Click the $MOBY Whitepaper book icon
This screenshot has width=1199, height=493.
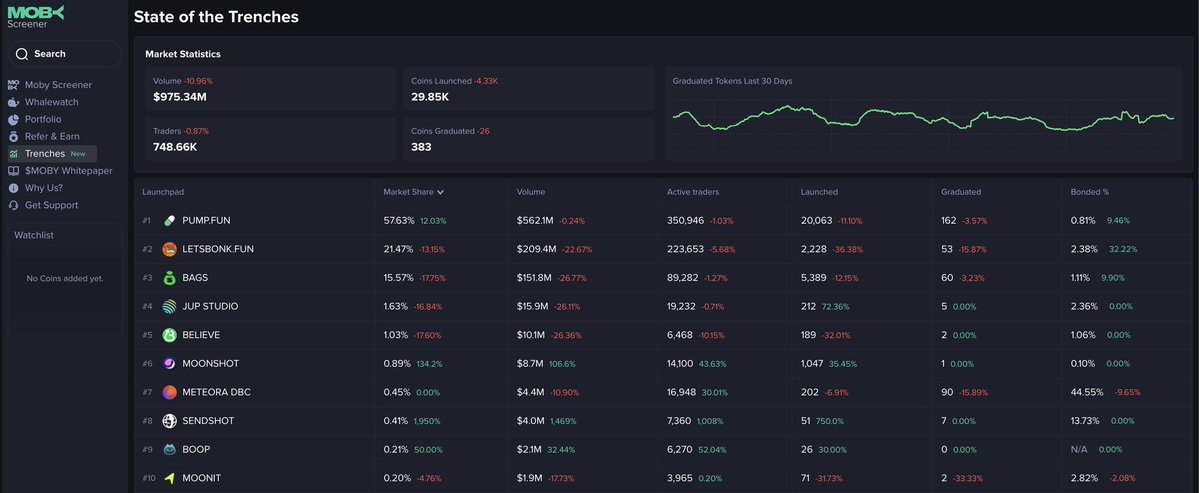click(13, 171)
